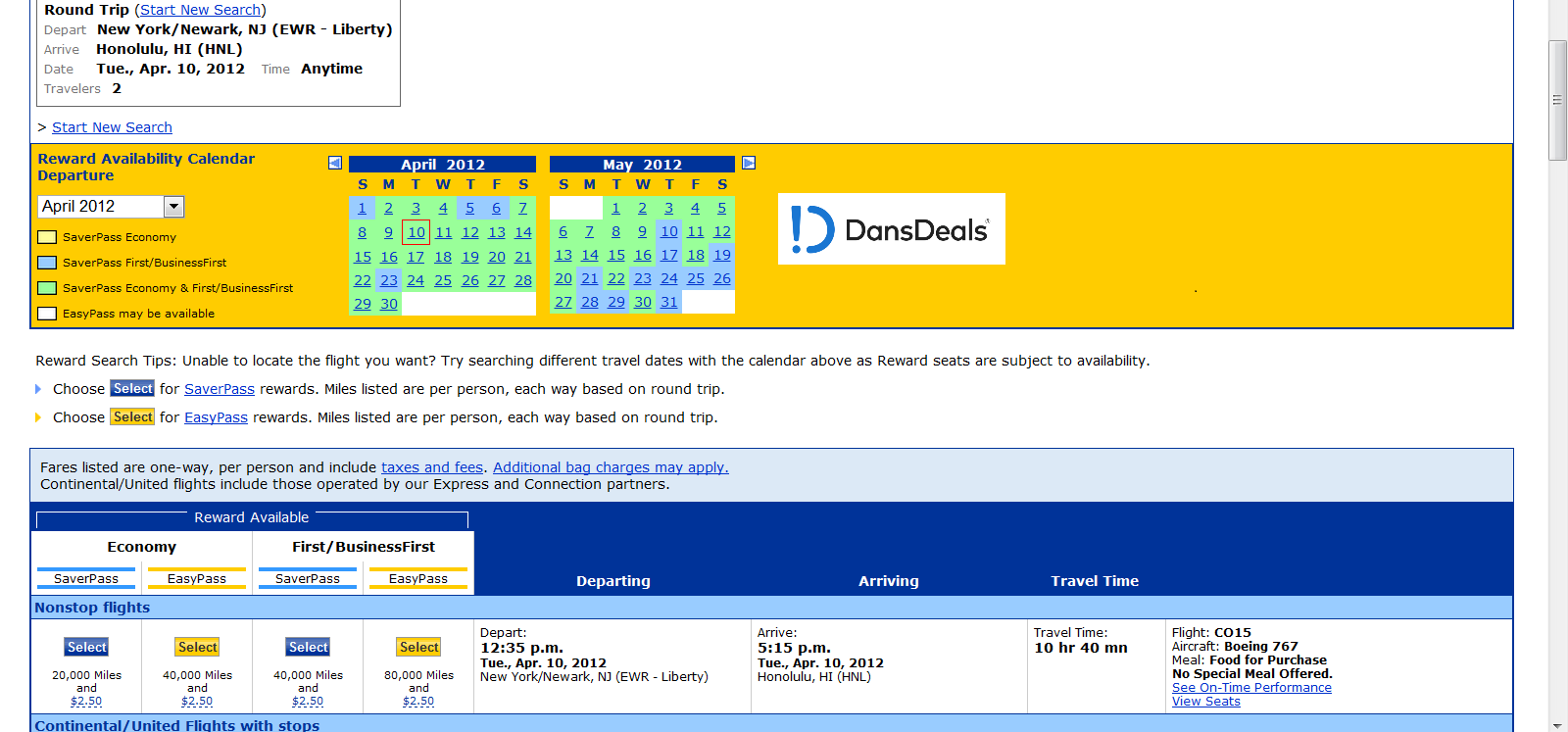Open the April 2012 month dropdown
This screenshot has width=1568, height=732.
[173, 207]
